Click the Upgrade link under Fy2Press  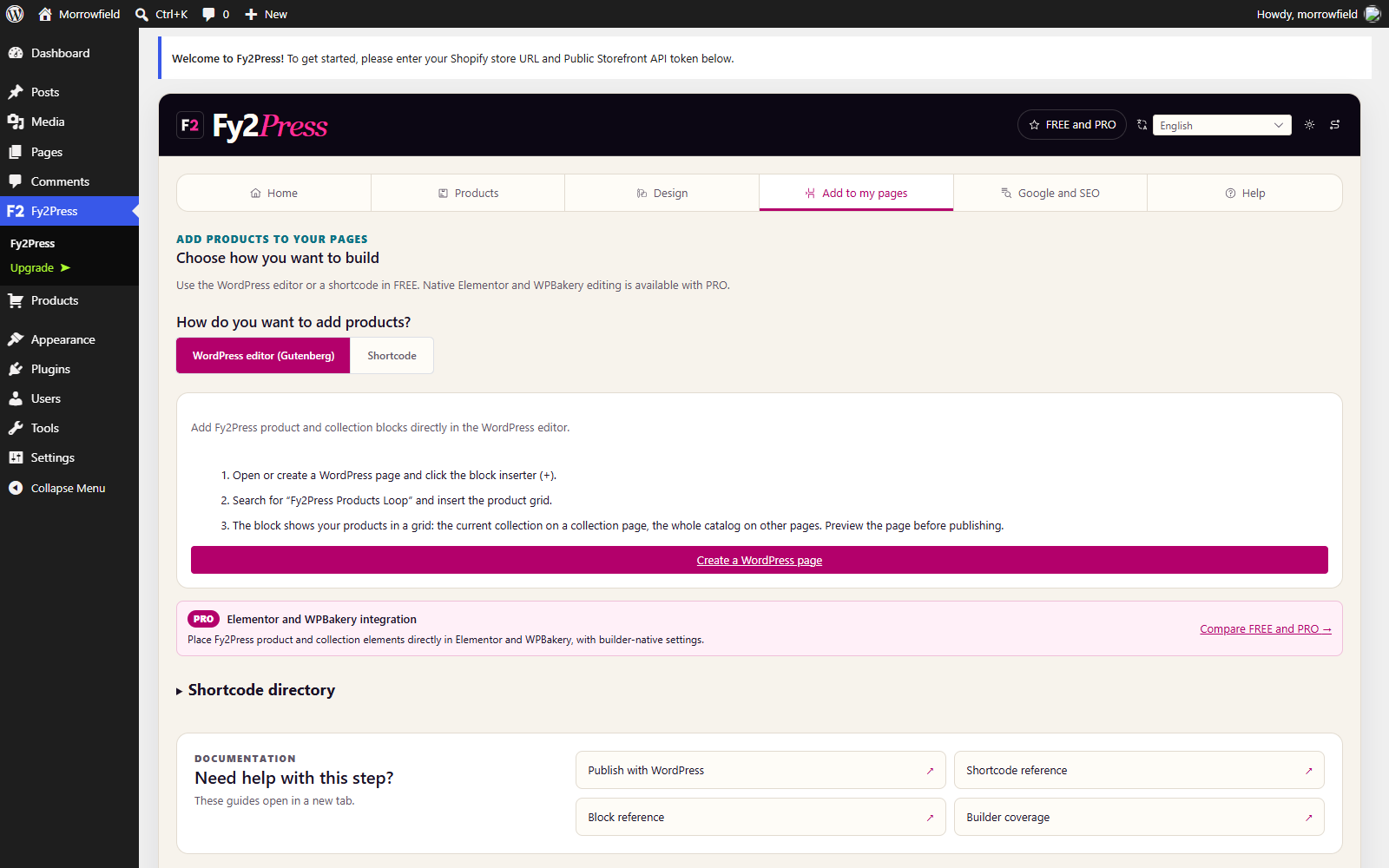[40, 267]
